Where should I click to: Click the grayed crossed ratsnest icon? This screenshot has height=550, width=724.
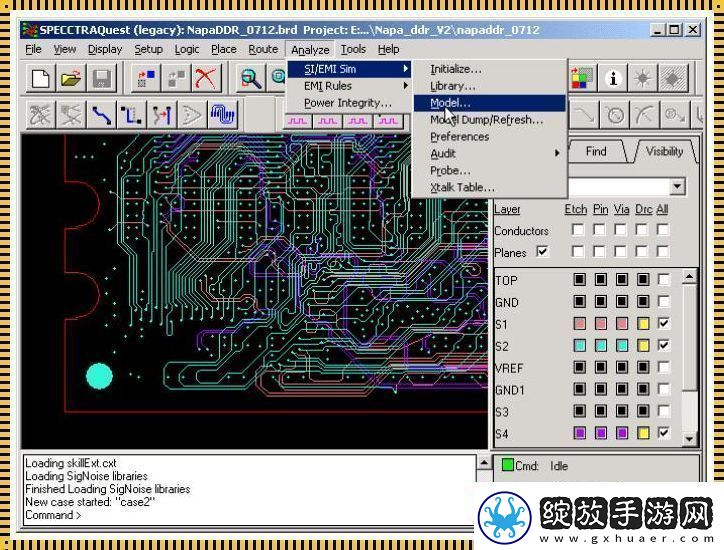pyautogui.click(x=71, y=115)
